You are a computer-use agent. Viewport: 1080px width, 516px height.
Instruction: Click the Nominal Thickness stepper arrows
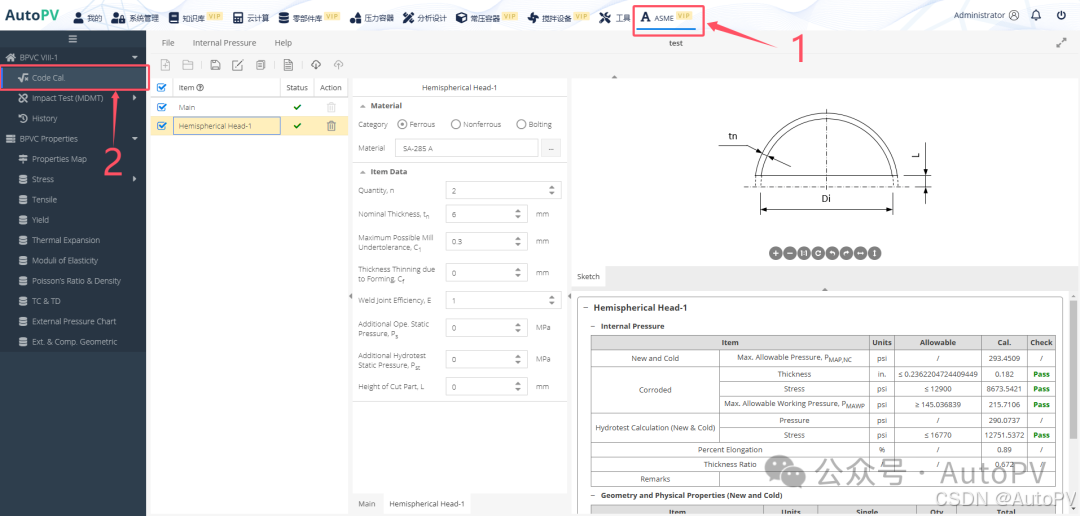pyautogui.click(x=518, y=214)
